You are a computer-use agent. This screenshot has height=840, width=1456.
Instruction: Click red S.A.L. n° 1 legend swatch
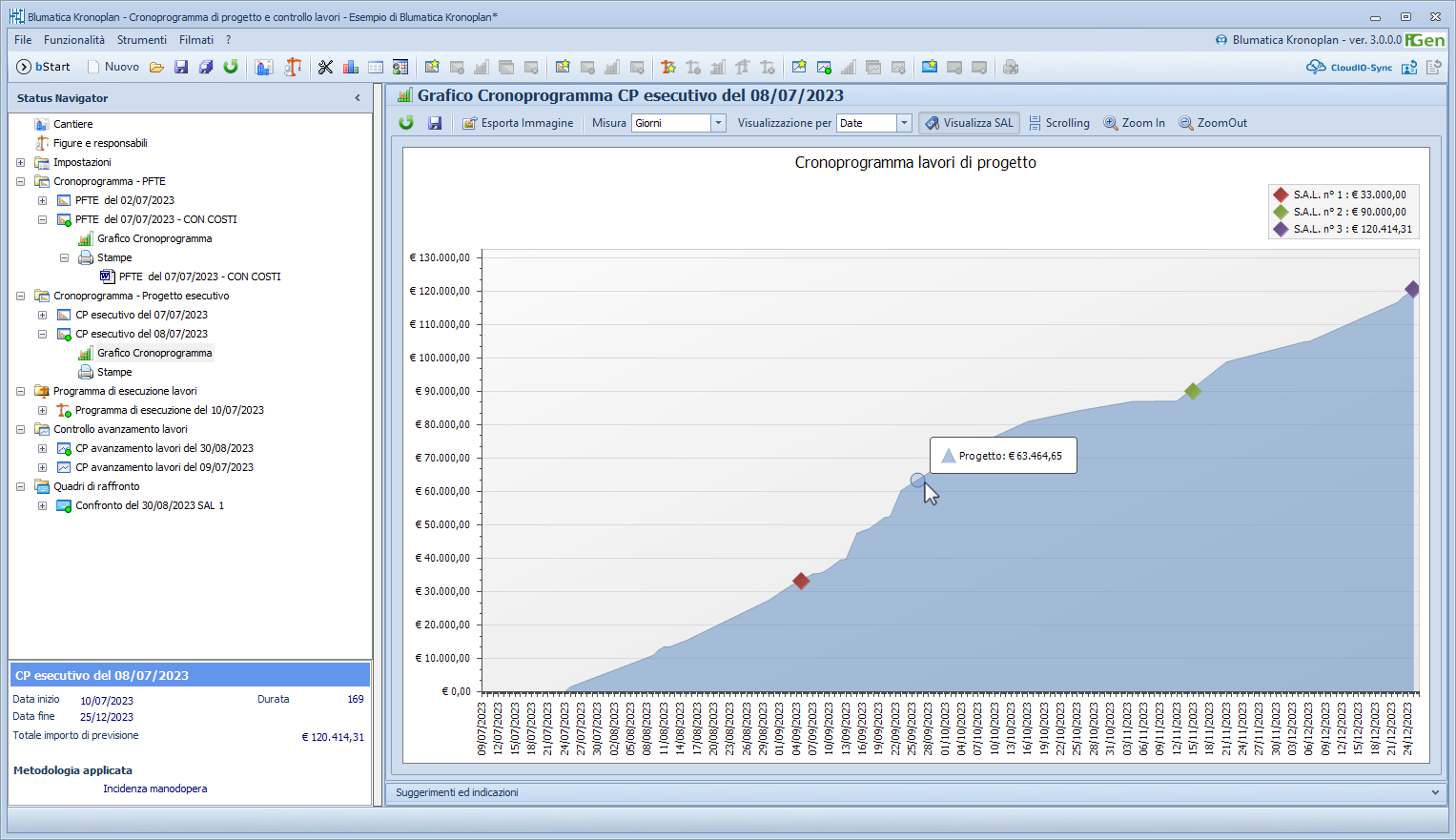click(x=1282, y=195)
